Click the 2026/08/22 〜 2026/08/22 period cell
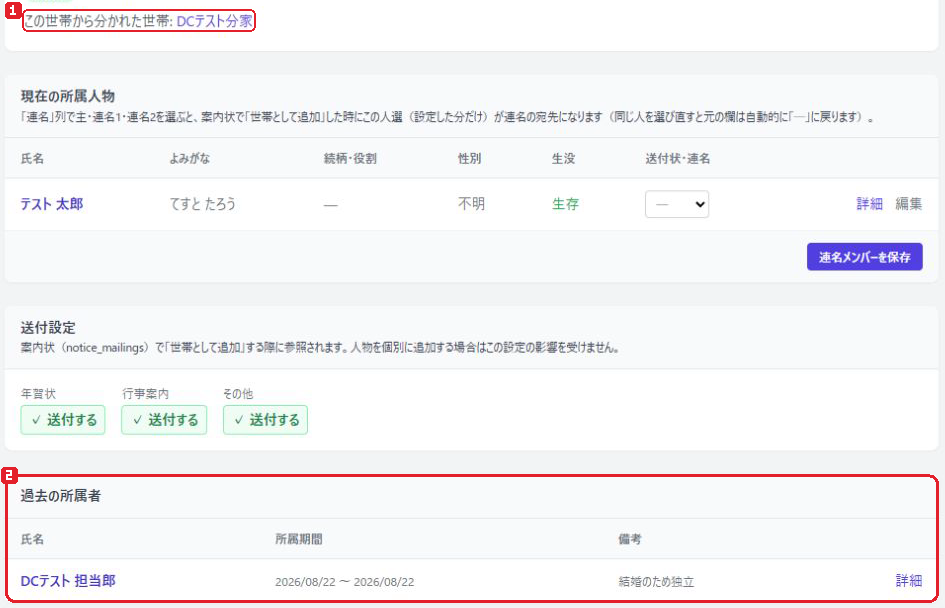Screen dimensions: 945x608 click(345, 582)
